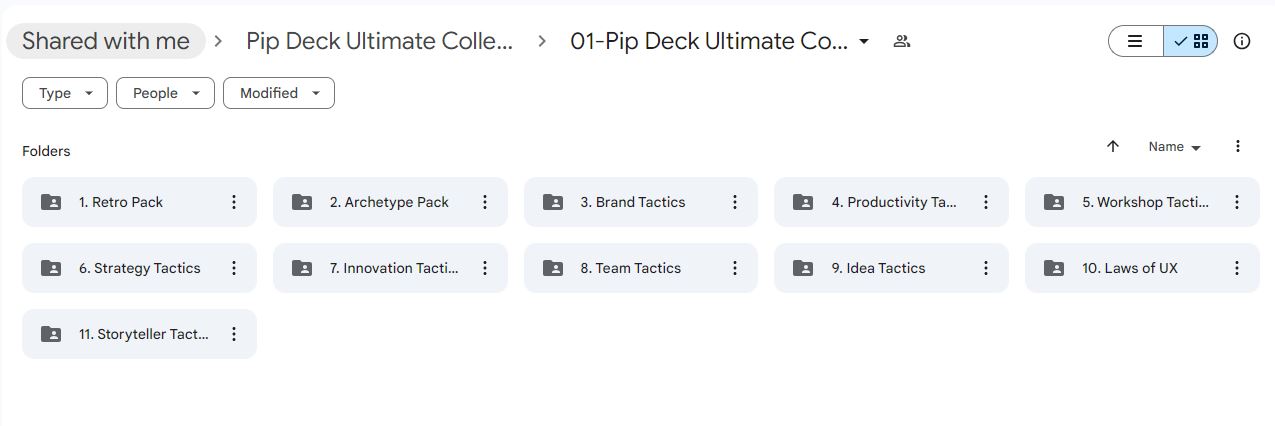Select the 6. Strategy Tactics folder

pos(139,268)
